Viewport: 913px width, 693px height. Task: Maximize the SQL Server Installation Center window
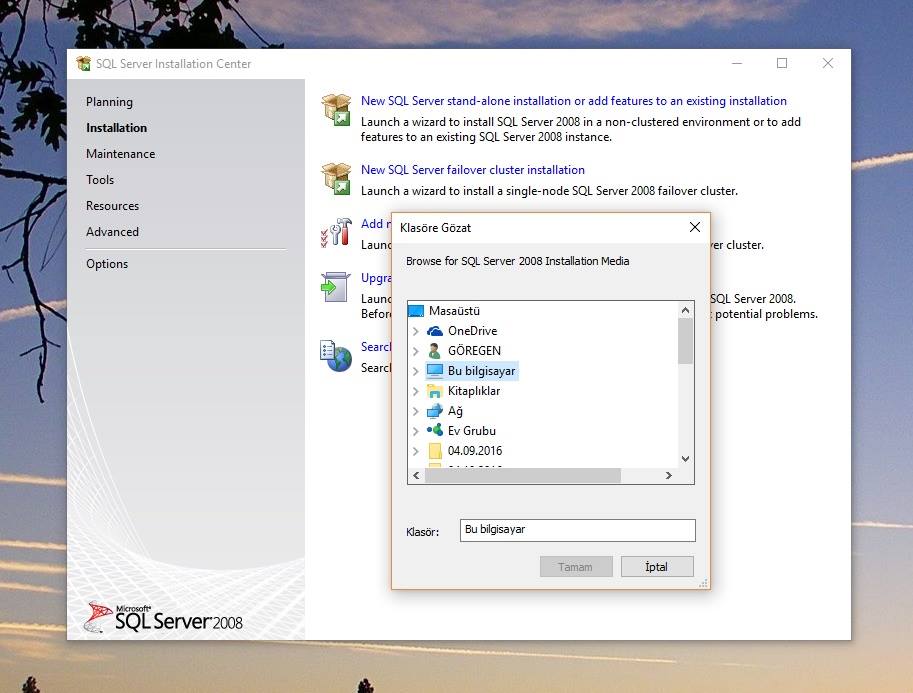[782, 63]
